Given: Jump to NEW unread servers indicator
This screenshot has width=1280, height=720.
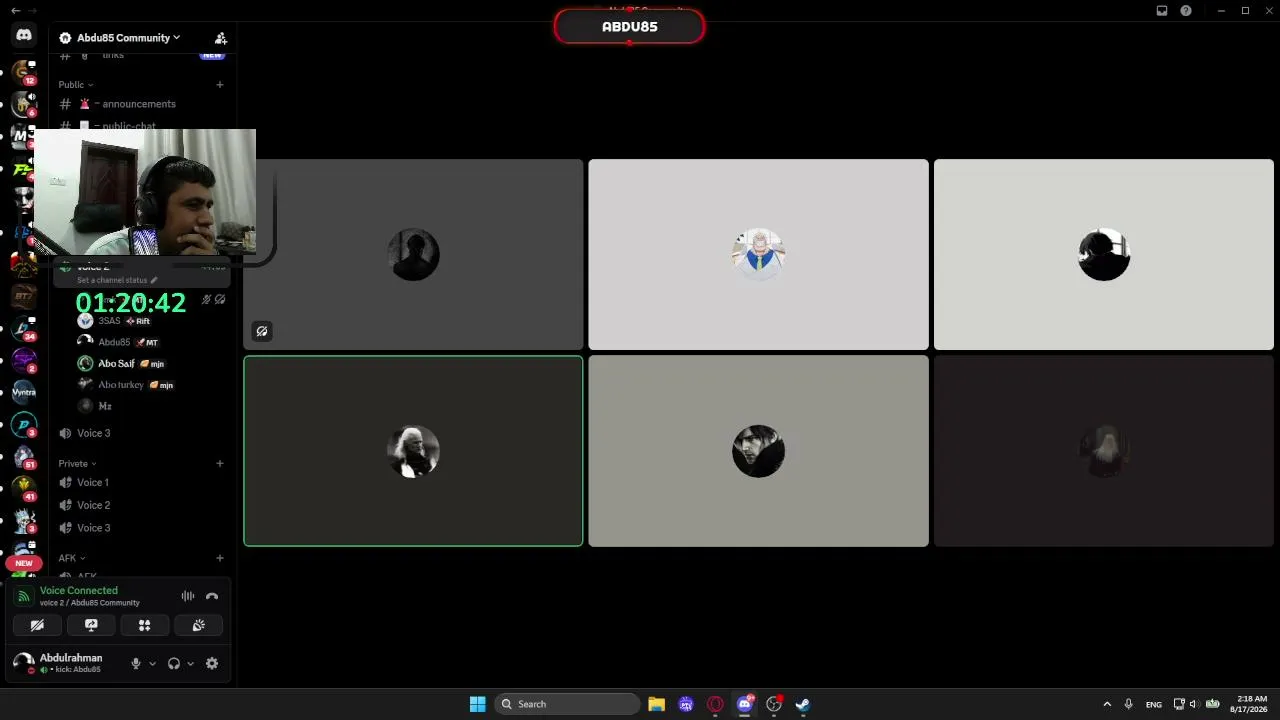Looking at the screenshot, I should [x=24, y=563].
